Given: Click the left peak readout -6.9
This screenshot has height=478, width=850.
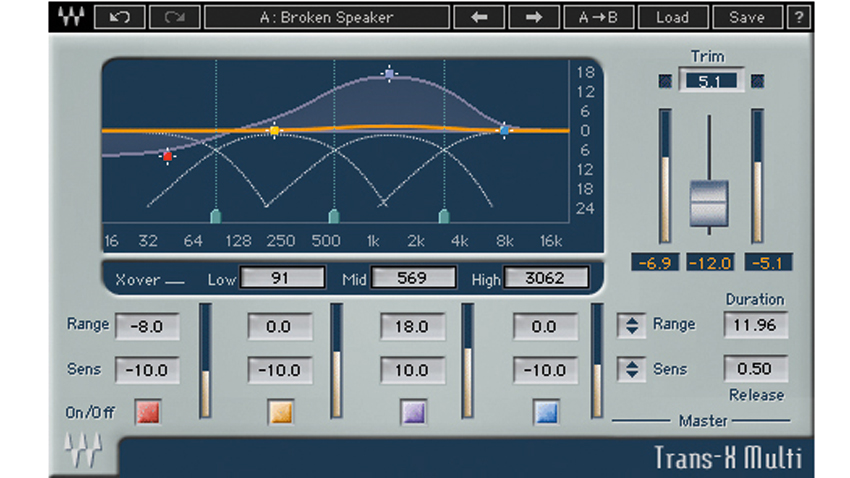Looking at the screenshot, I should [655, 263].
